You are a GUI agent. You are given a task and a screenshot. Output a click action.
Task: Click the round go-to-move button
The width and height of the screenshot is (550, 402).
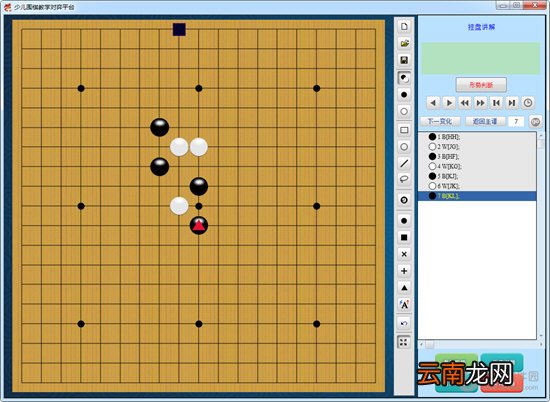pyautogui.click(x=535, y=121)
